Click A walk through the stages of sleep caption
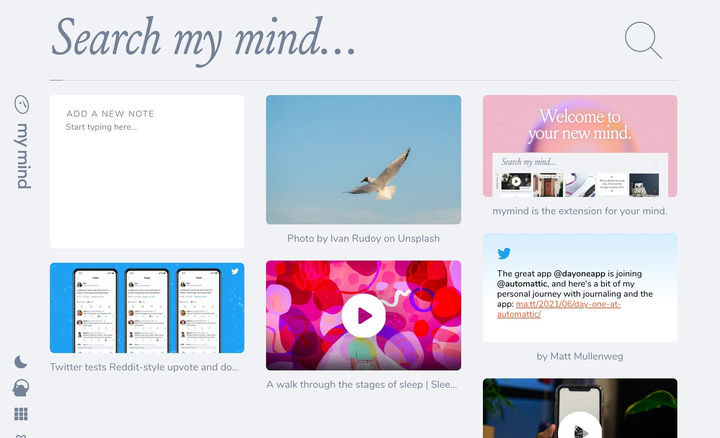The image size is (720, 438). [x=361, y=385]
